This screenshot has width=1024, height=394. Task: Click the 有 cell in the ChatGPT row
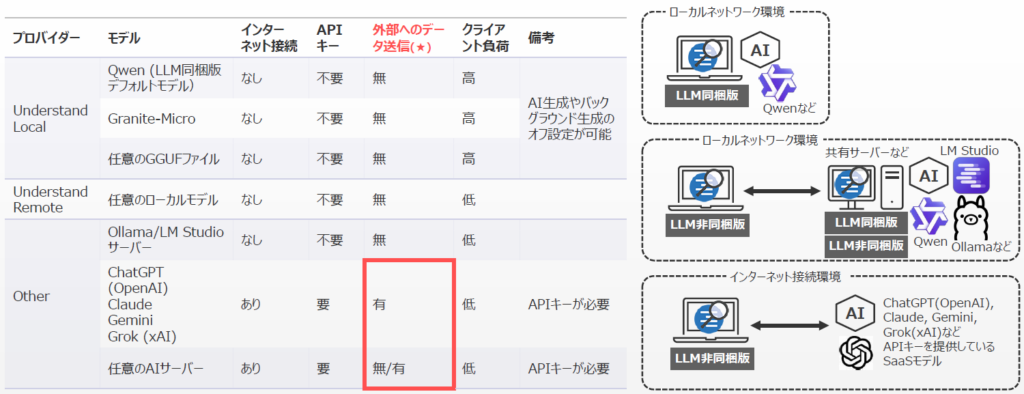tap(379, 304)
